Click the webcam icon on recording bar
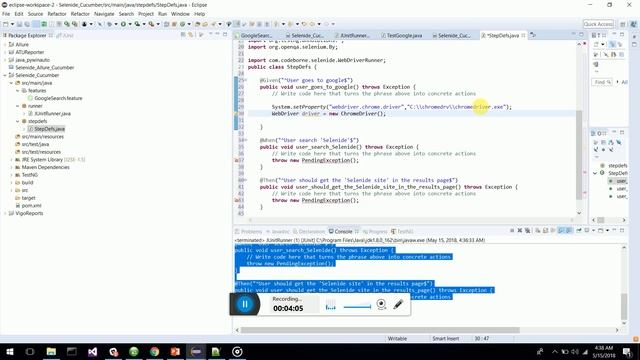Image resolution: width=640 pixels, height=360 pixels. [381, 304]
